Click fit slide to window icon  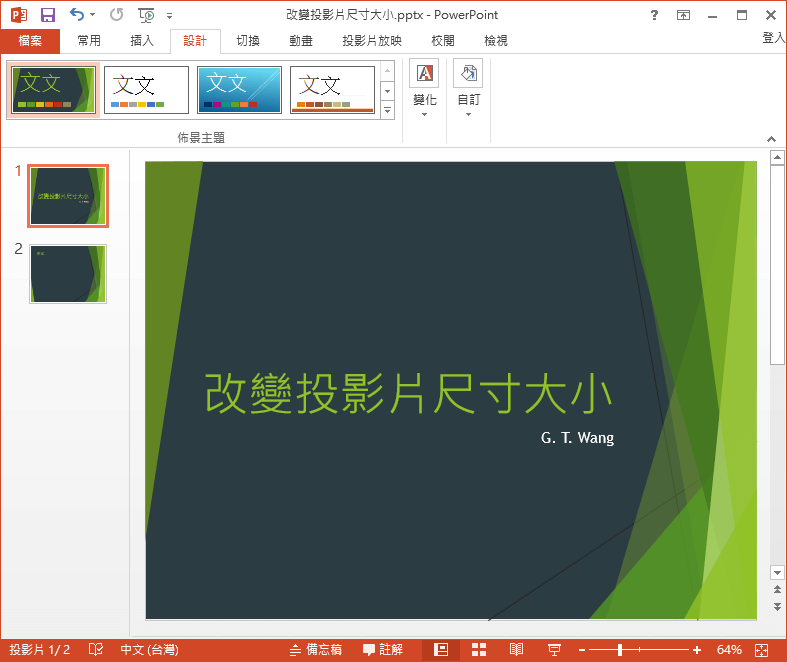click(762, 650)
